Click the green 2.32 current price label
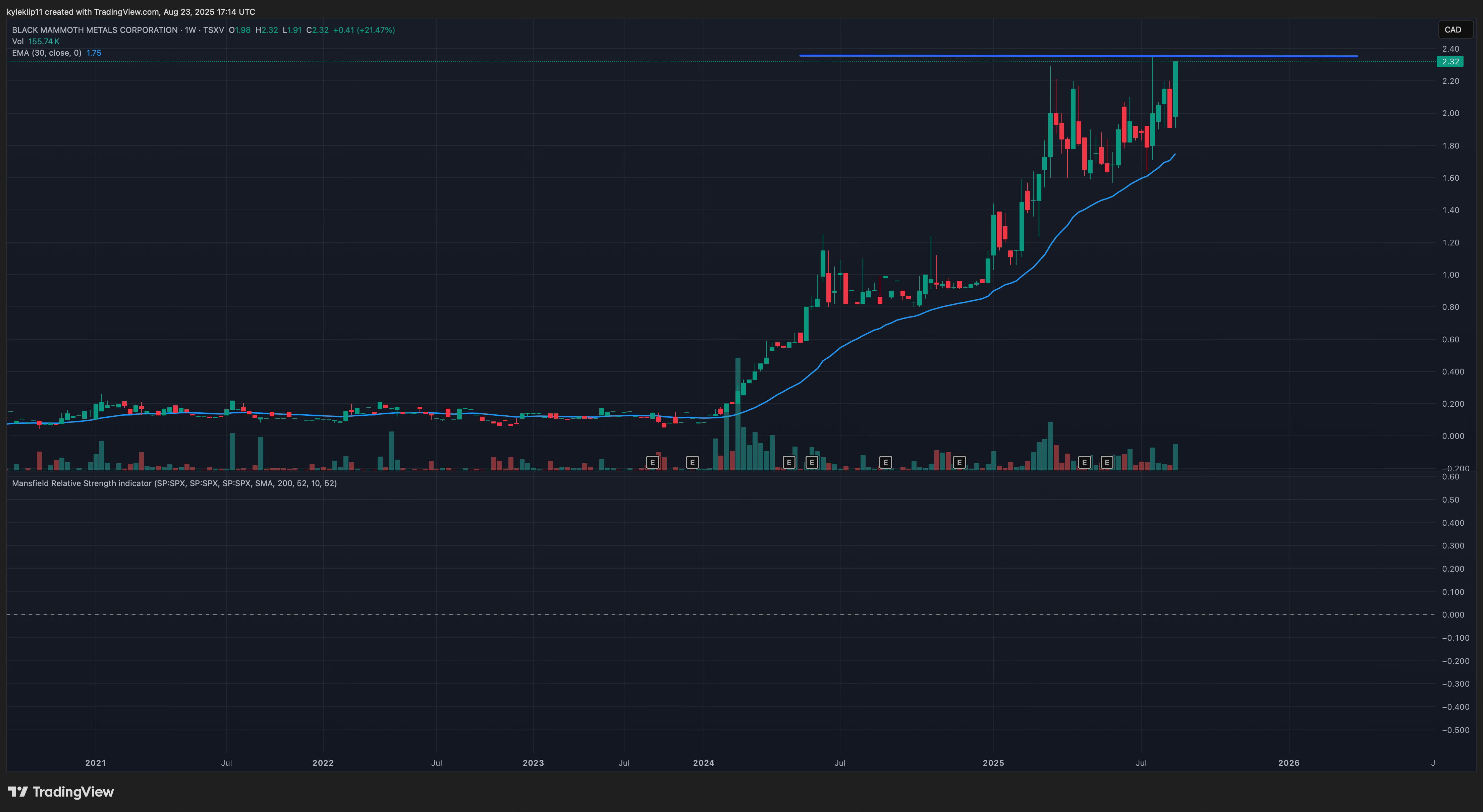1483x812 pixels. pos(1450,62)
